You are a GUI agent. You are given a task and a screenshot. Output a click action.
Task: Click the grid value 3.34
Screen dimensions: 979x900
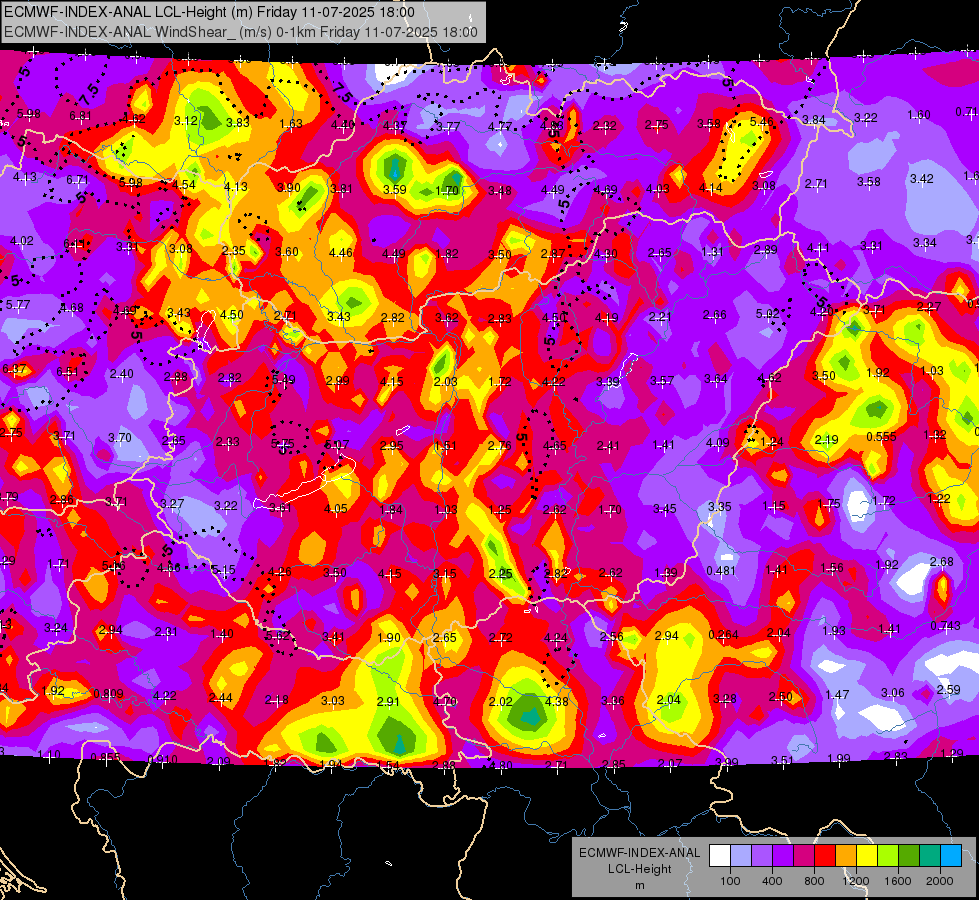[x=924, y=242]
